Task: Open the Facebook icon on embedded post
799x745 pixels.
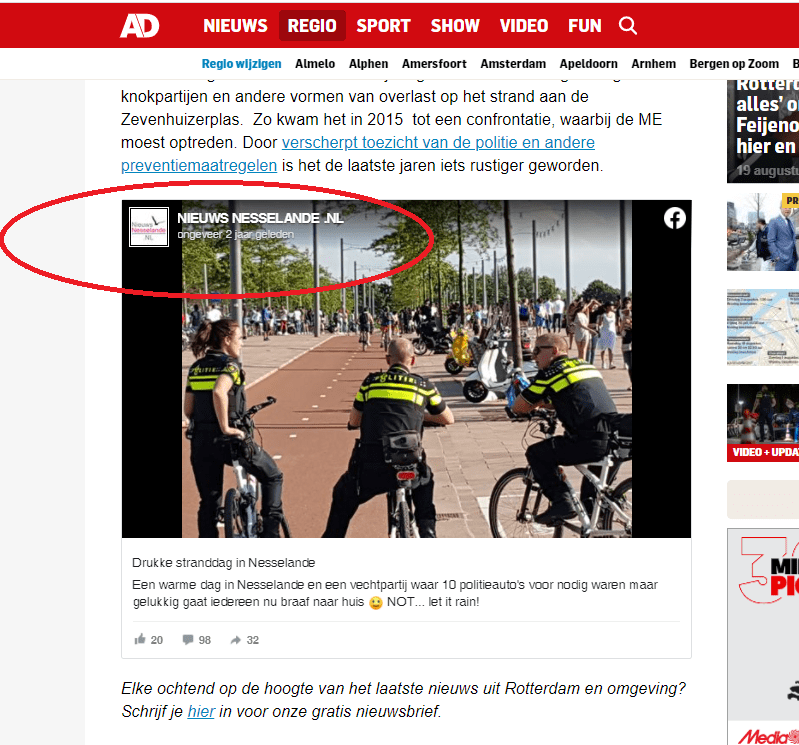Action: click(675, 218)
